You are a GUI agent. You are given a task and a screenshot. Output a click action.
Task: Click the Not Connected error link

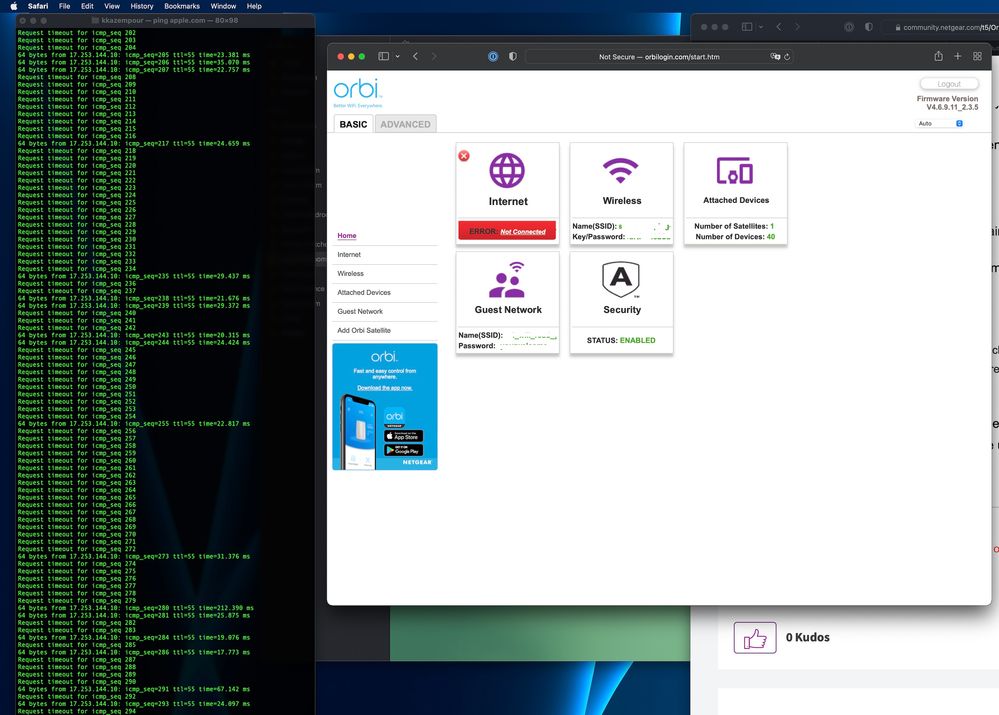(523, 231)
